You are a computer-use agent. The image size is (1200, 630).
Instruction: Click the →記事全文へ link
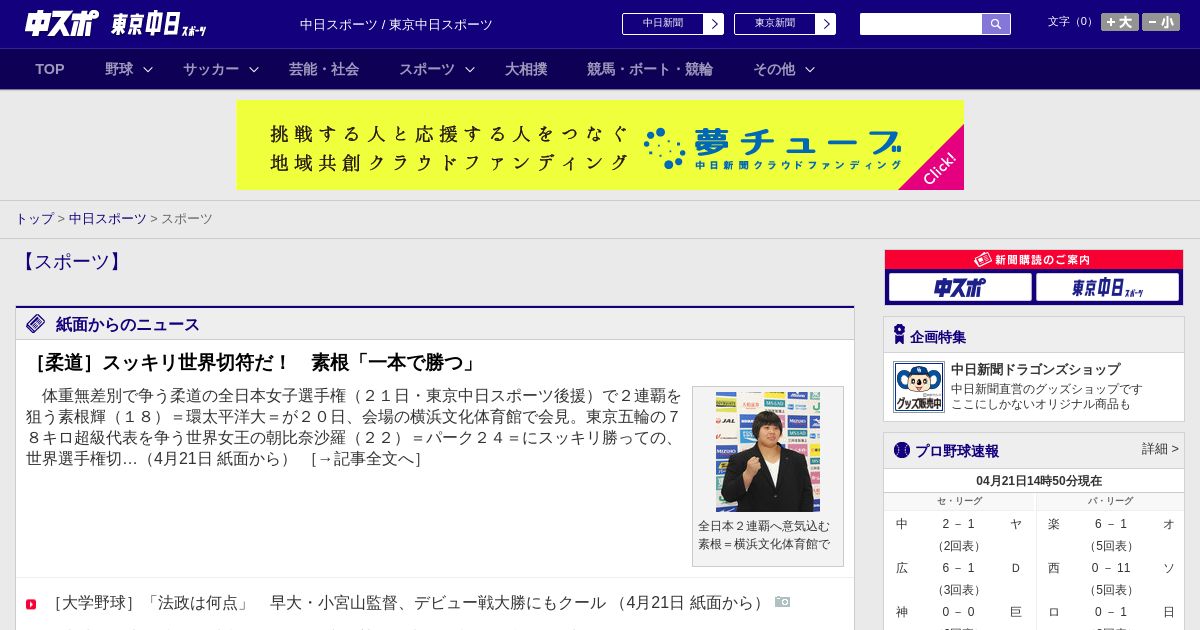click(x=365, y=459)
